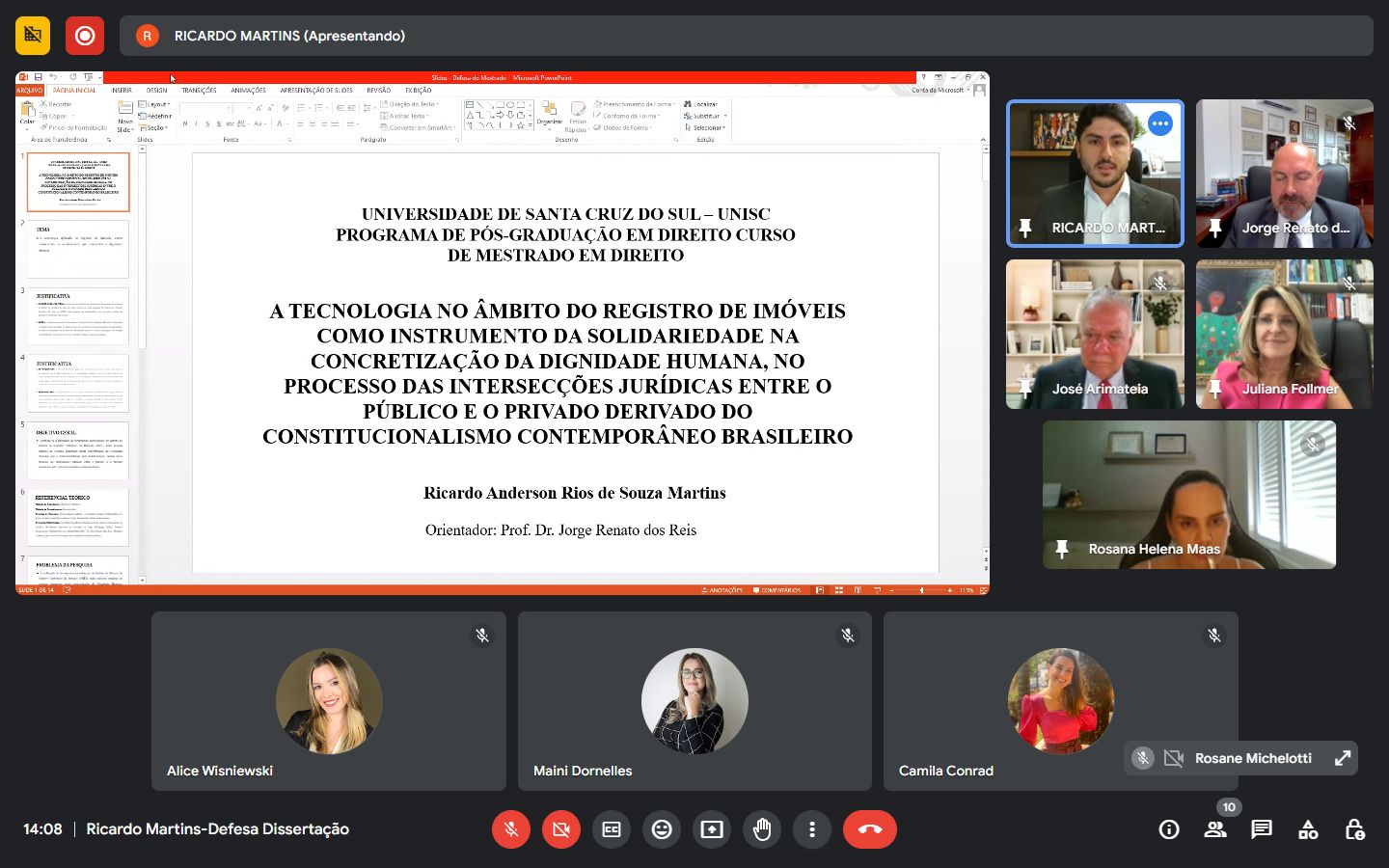Open meeting details info icon
The width and height of the screenshot is (1389, 868).
coord(1169,829)
